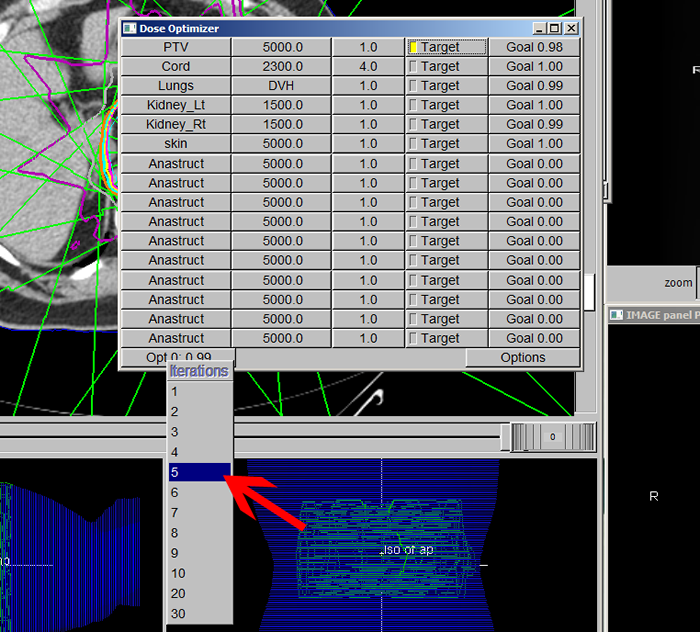This screenshot has height=632, width=700.
Task: Click the DVH type button for Lungs
Action: 281,86
